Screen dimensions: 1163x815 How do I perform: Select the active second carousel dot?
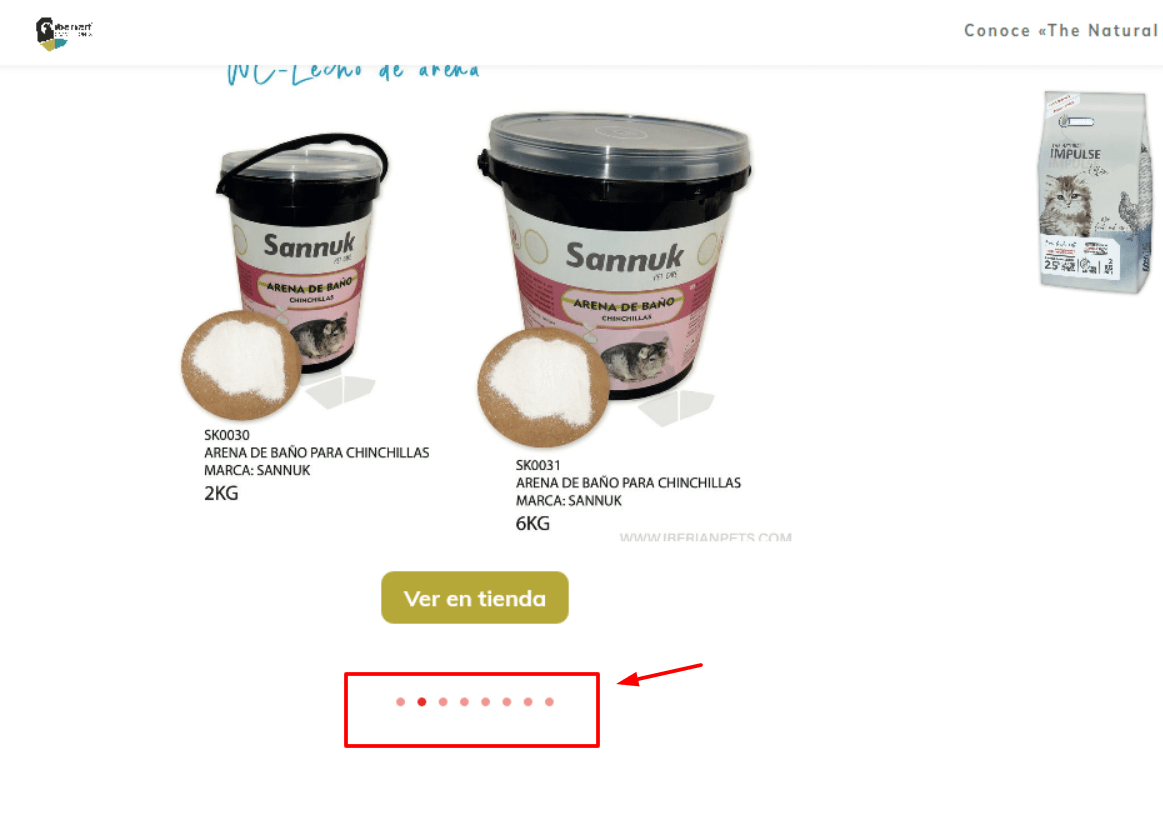[x=421, y=702]
